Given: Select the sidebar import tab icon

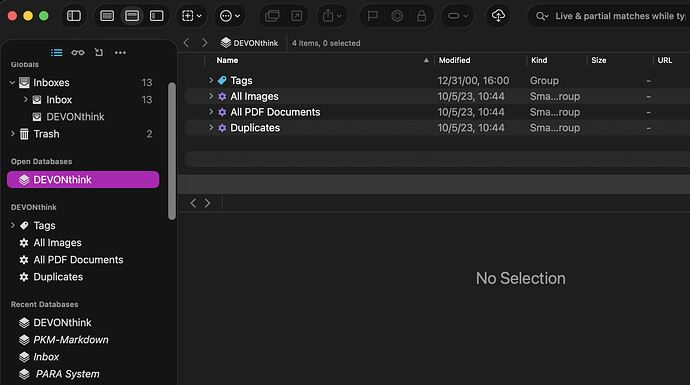Looking at the screenshot, I should [99, 53].
